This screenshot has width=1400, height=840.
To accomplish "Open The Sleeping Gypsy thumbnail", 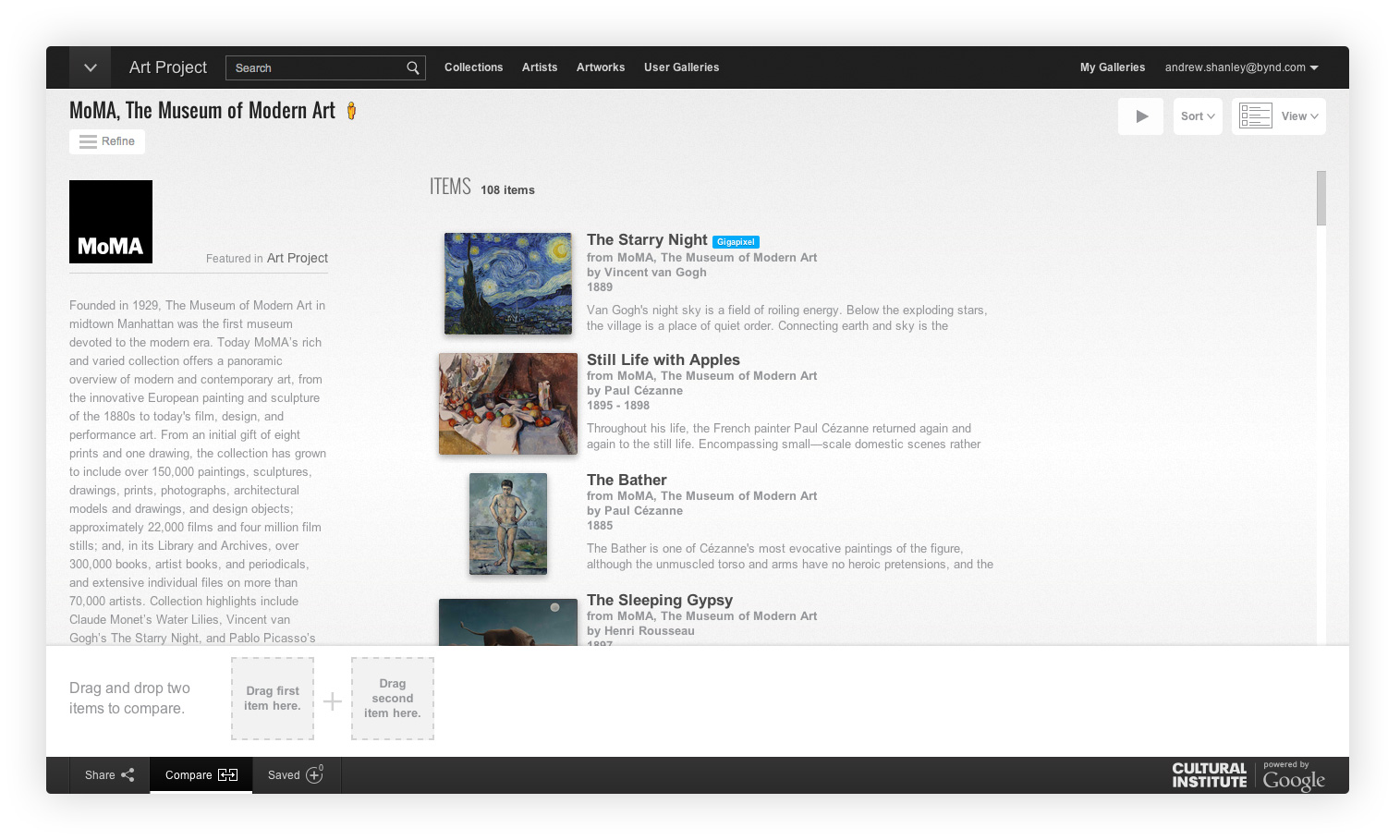I will [508, 622].
